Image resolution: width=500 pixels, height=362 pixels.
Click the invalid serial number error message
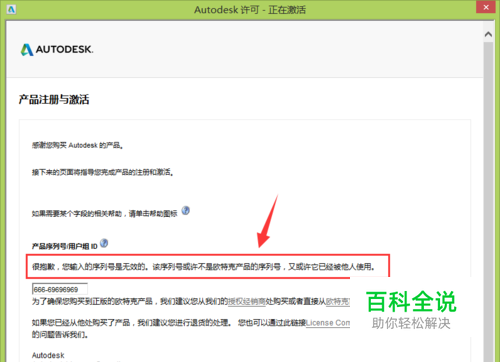click(203, 267)
